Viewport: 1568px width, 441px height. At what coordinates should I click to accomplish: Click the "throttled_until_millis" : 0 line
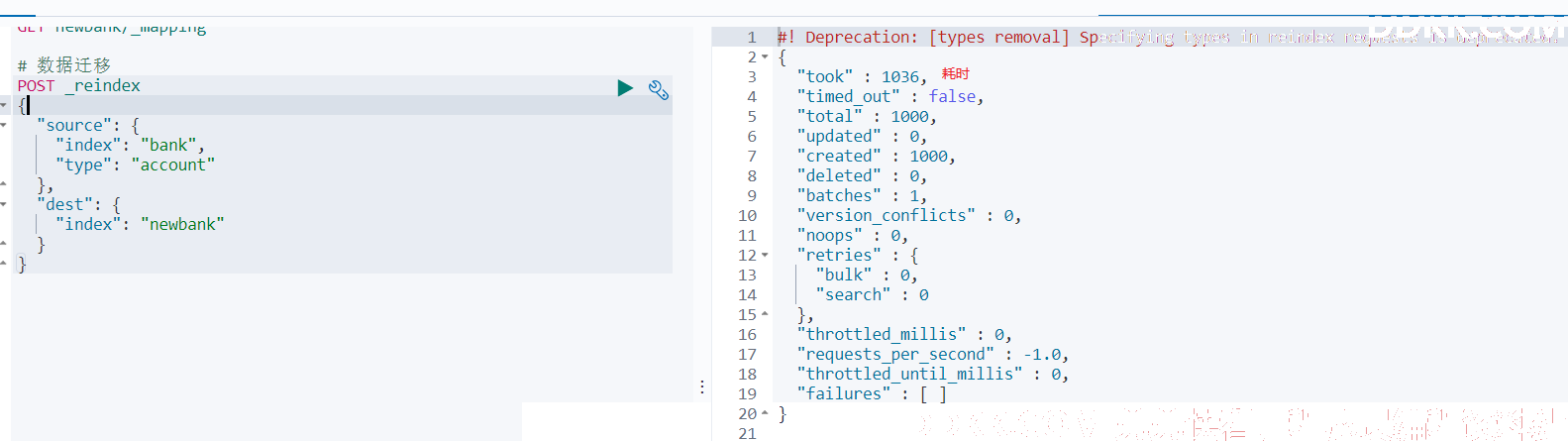coord(933,374)
